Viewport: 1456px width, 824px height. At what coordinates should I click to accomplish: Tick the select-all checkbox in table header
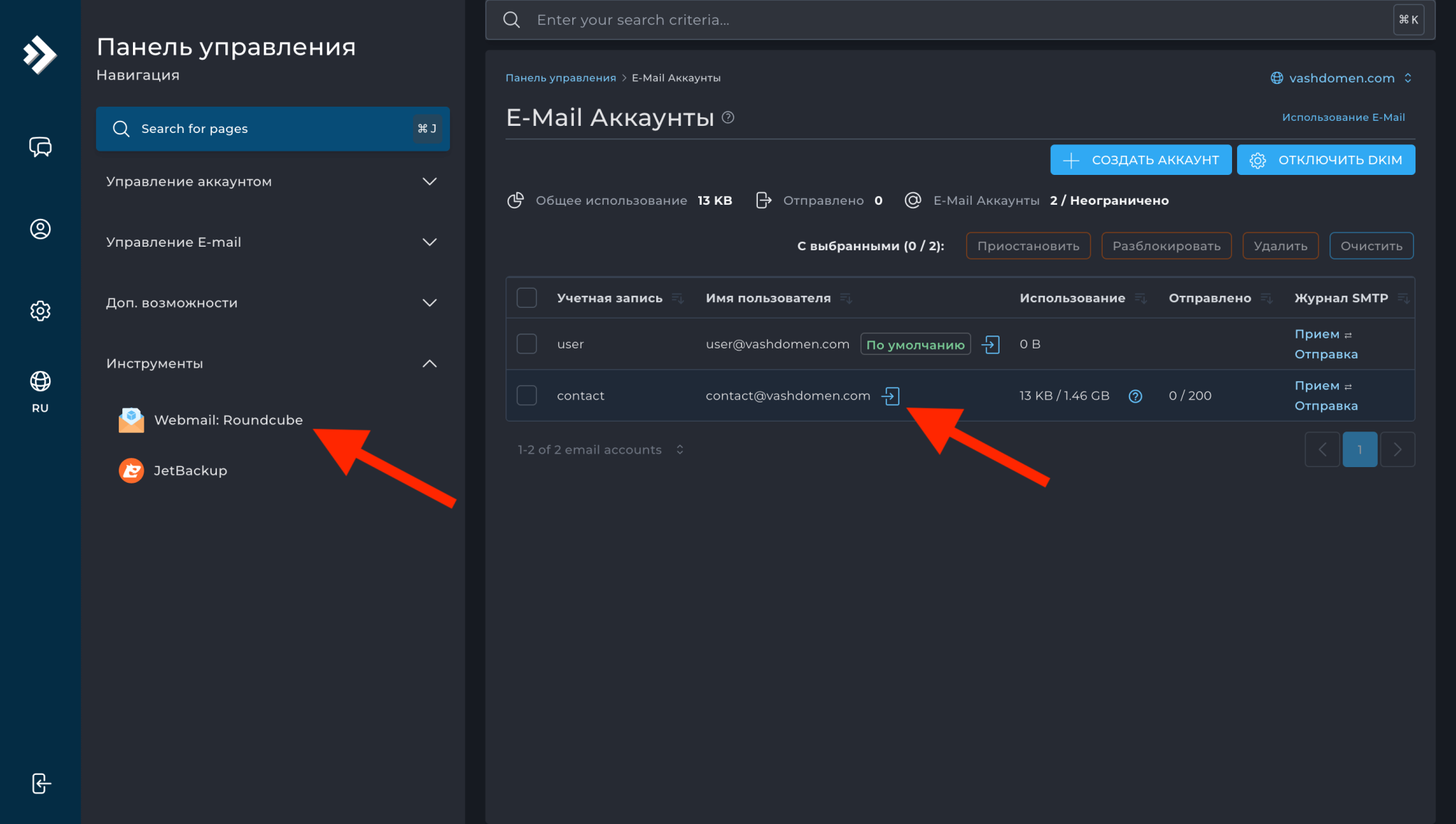tap(526, 298)
